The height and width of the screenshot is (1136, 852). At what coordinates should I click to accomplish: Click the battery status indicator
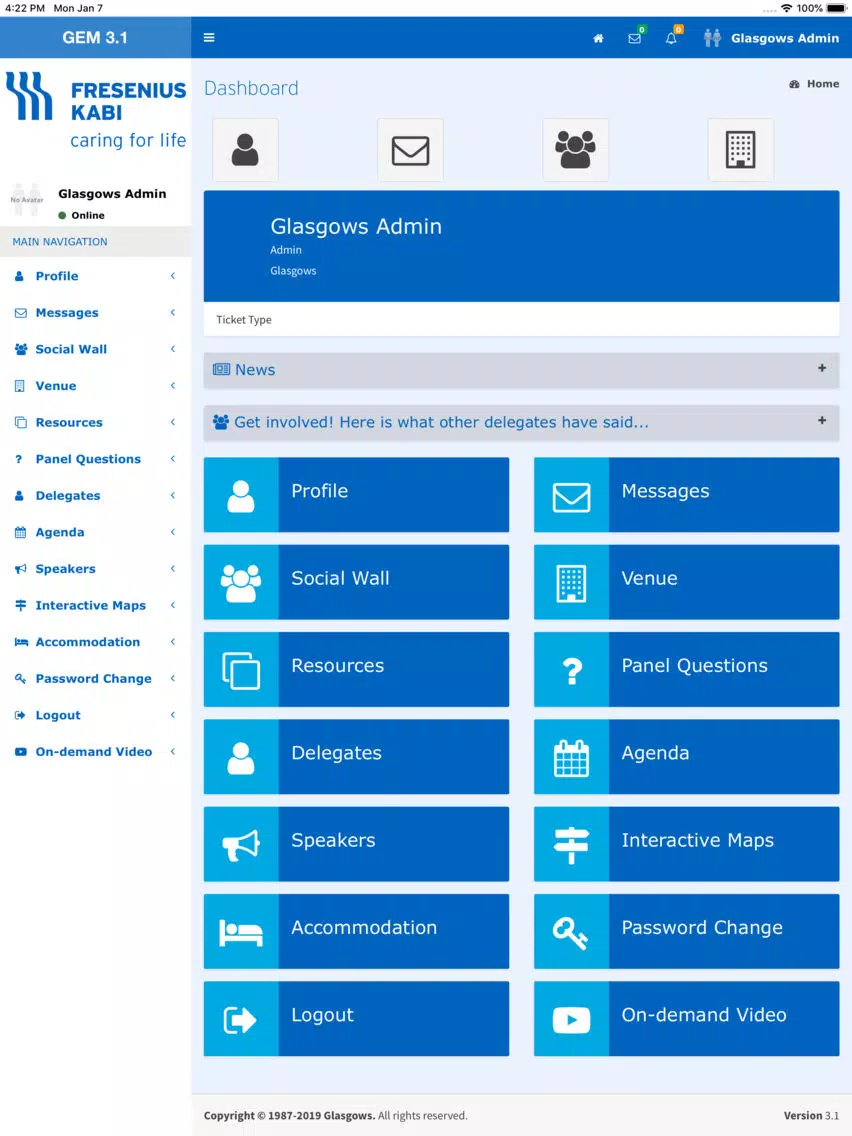pos(836,8)
